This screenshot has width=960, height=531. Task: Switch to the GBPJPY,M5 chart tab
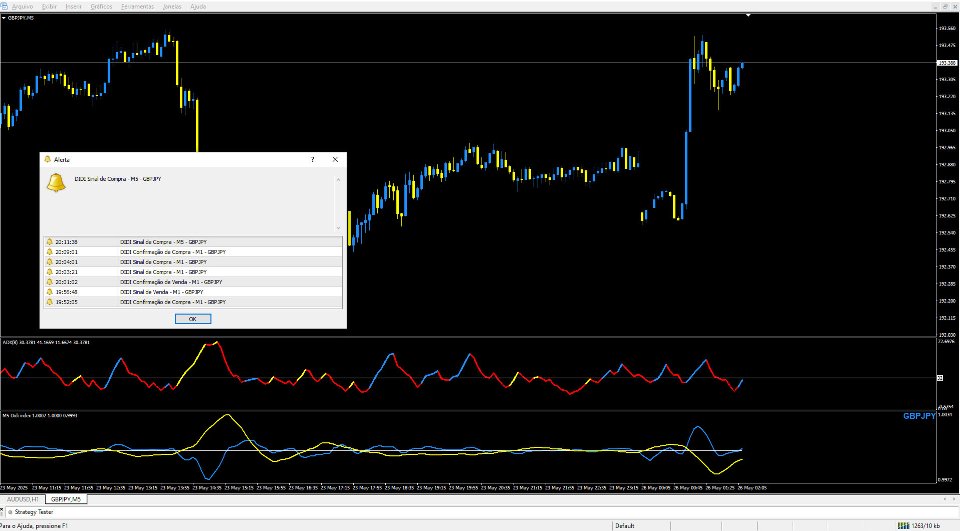[x=66, y=500]
